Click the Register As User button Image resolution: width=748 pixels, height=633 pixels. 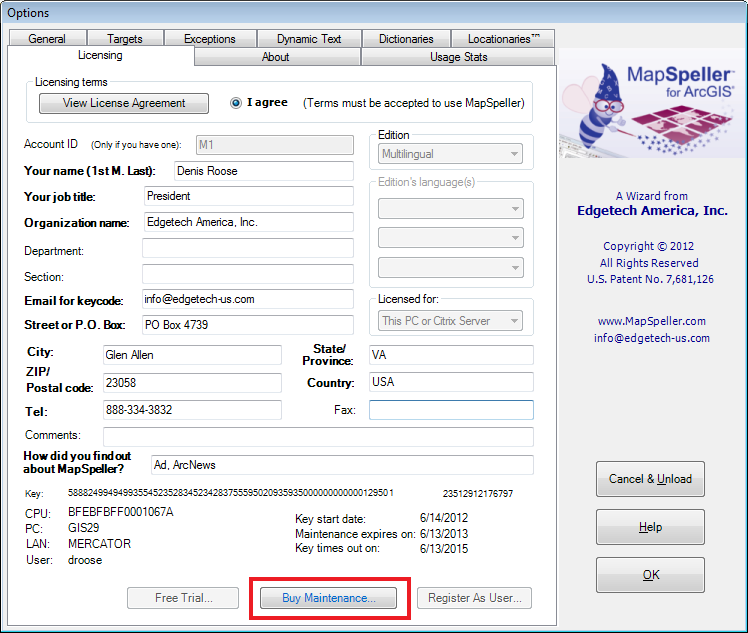pos(475,598)
